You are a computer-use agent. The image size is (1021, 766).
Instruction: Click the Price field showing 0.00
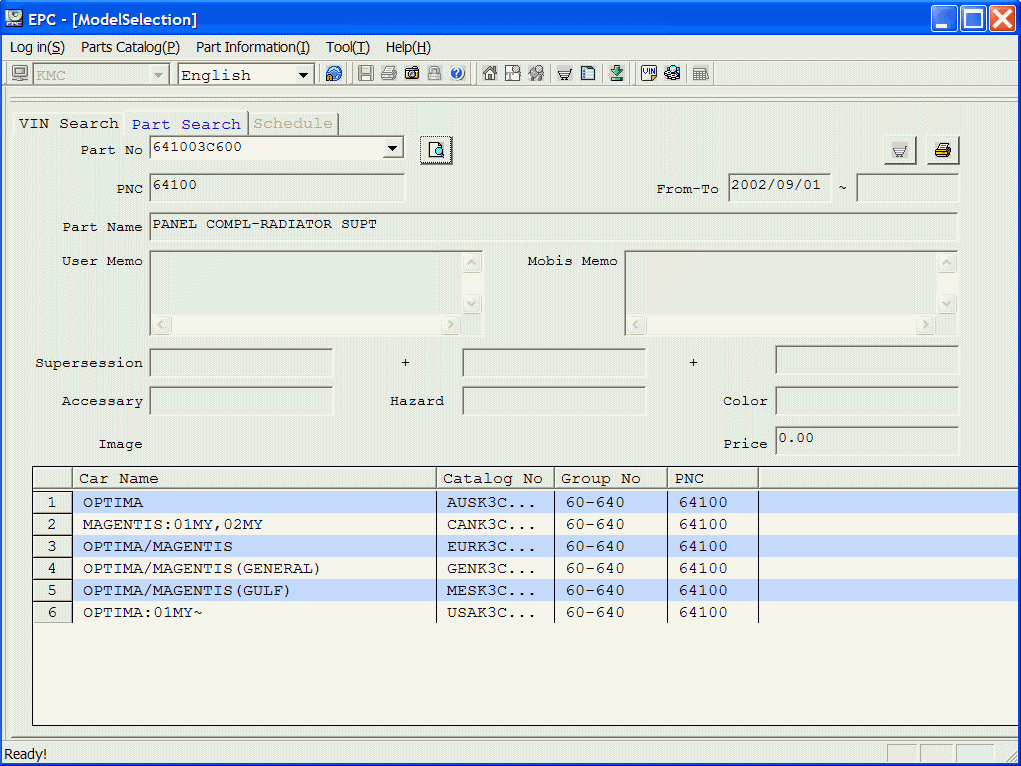(867, 440)
